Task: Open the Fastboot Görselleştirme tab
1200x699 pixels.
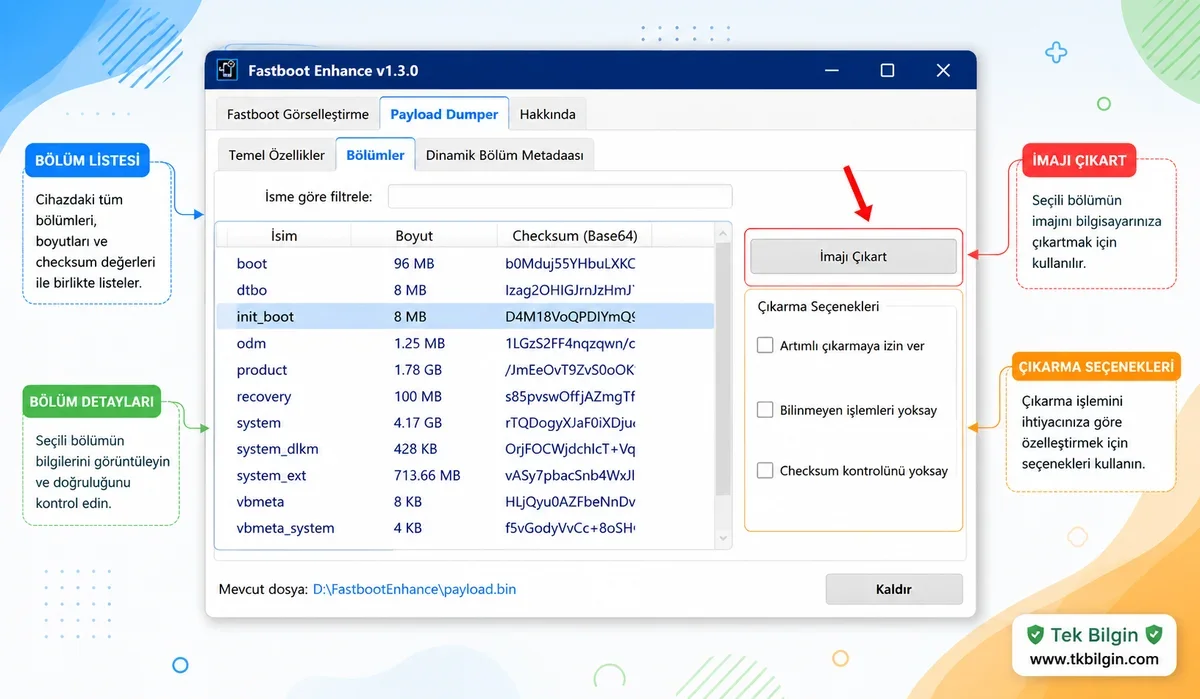Action: 298,114
